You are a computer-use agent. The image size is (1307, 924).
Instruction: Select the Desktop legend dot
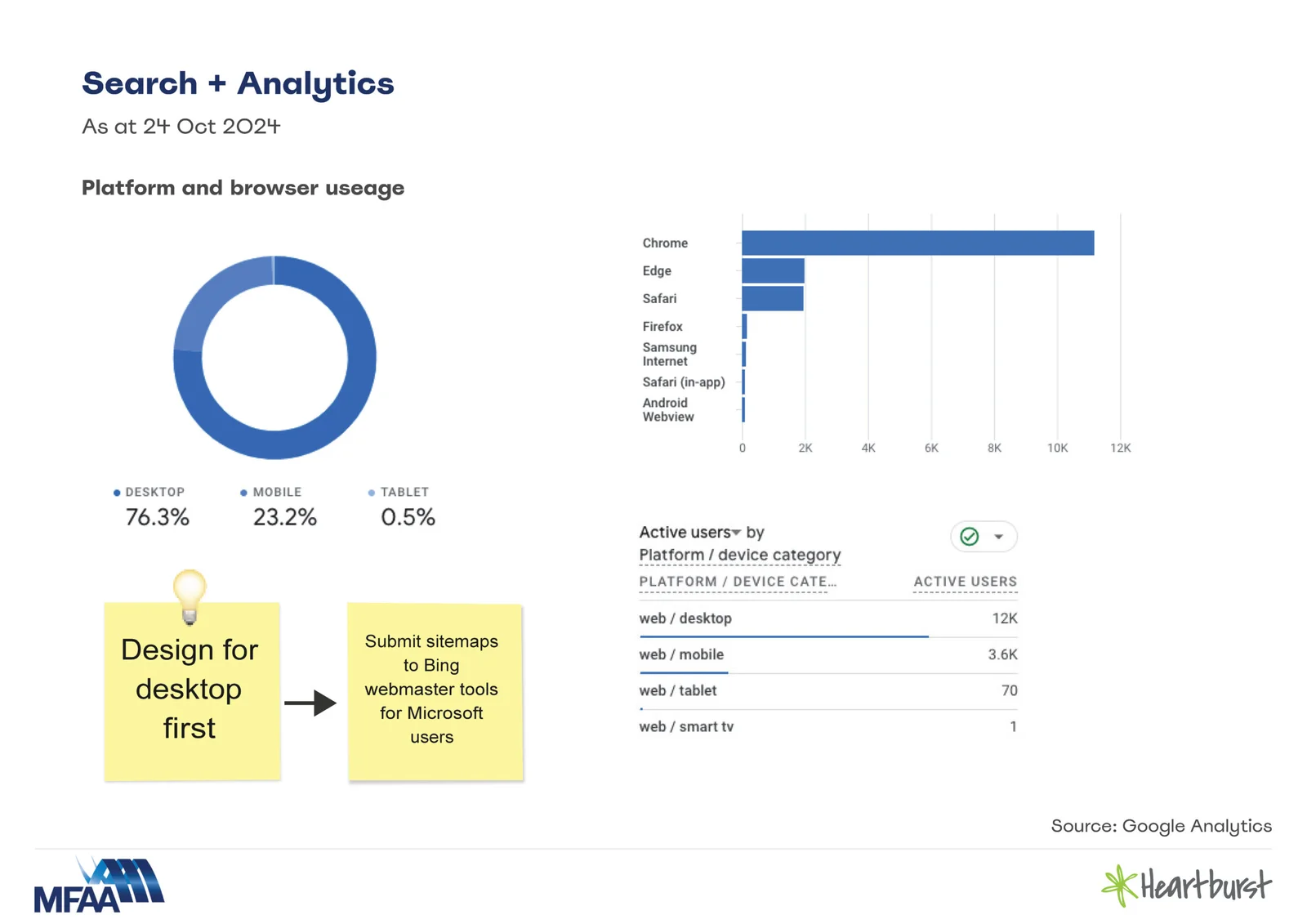[117, 493]
